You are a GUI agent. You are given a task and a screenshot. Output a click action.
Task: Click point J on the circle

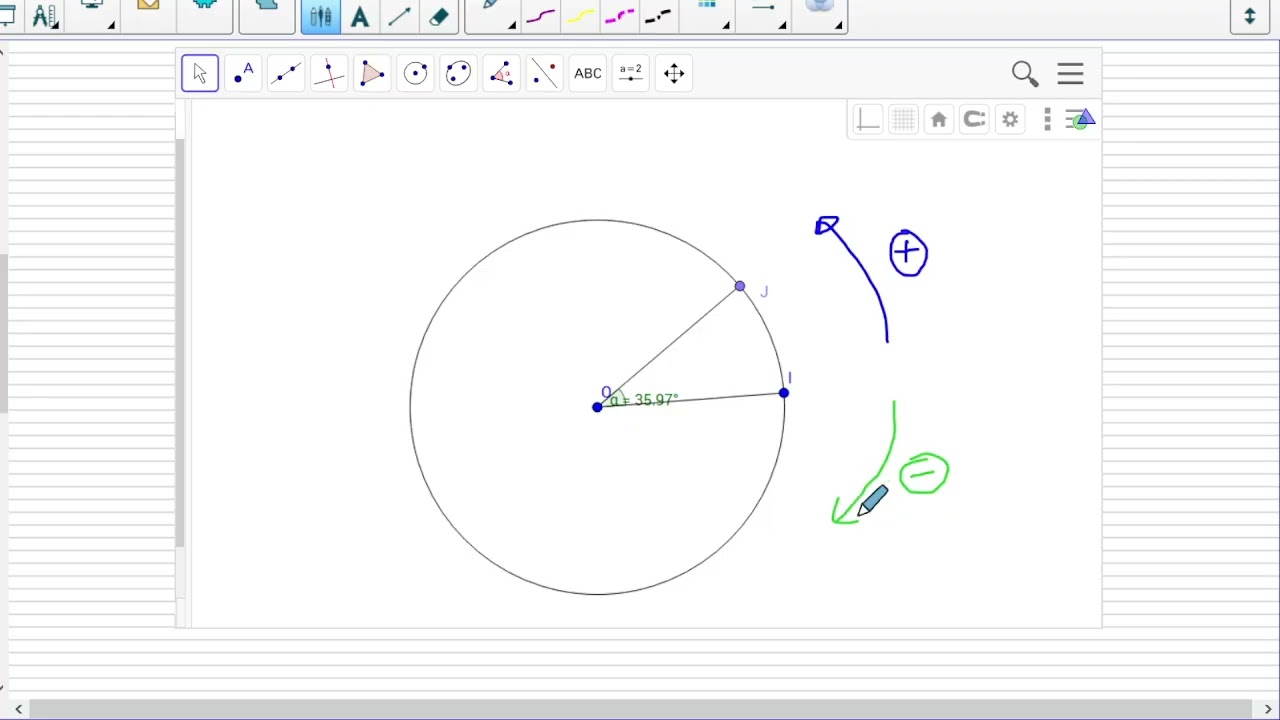tap(739, 287)
